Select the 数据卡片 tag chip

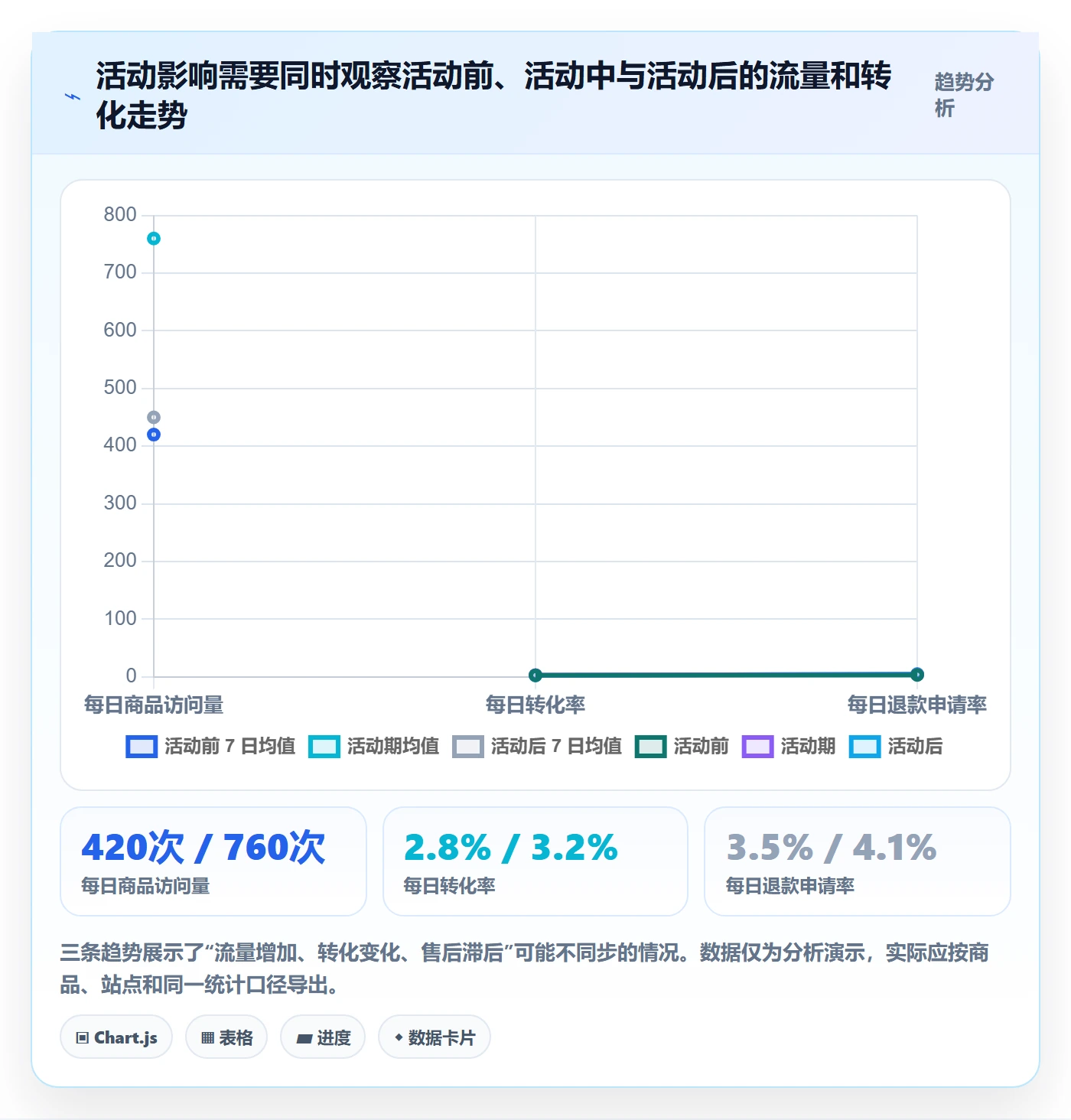[435, 1037]
